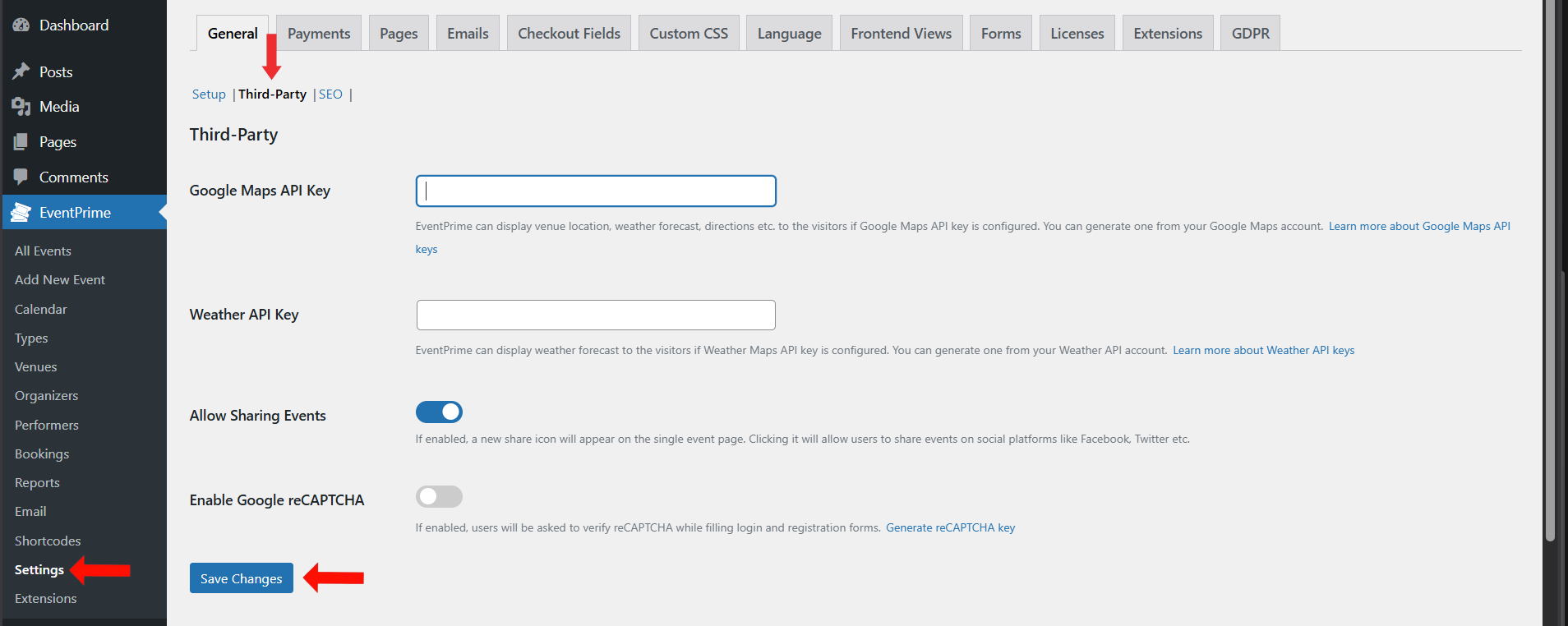Click the page's vertical scrollbar
This screenshot has width=1568, height=626.
[1550, 271]
